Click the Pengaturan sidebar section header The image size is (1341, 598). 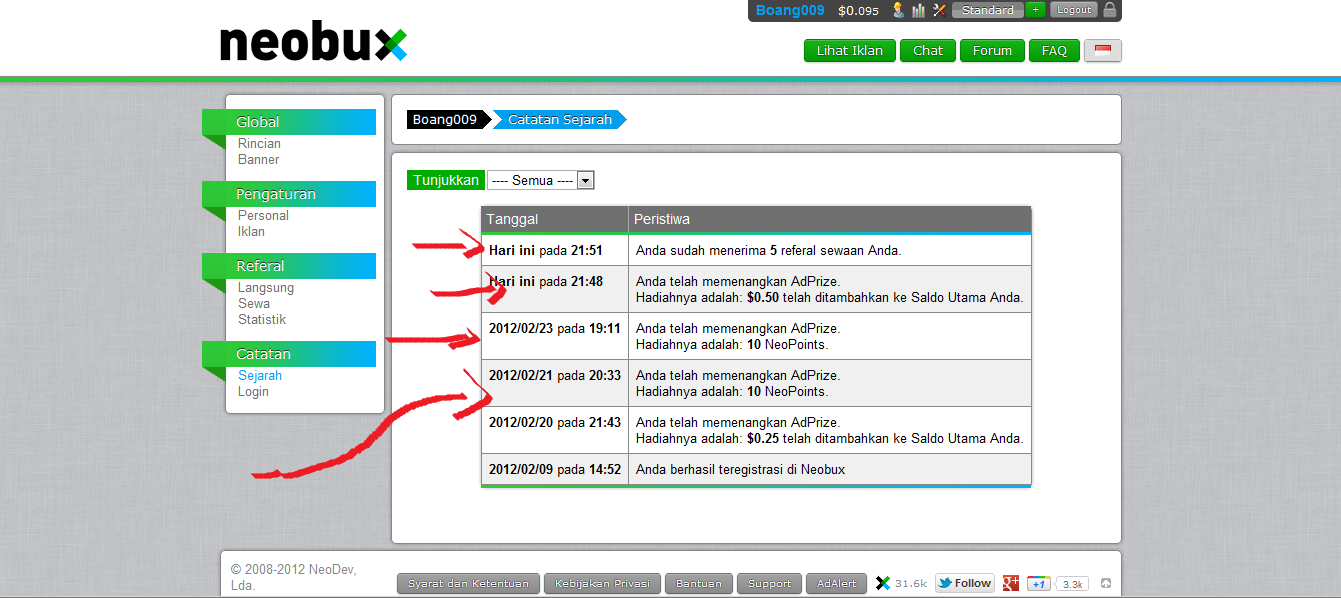[289, 194]
